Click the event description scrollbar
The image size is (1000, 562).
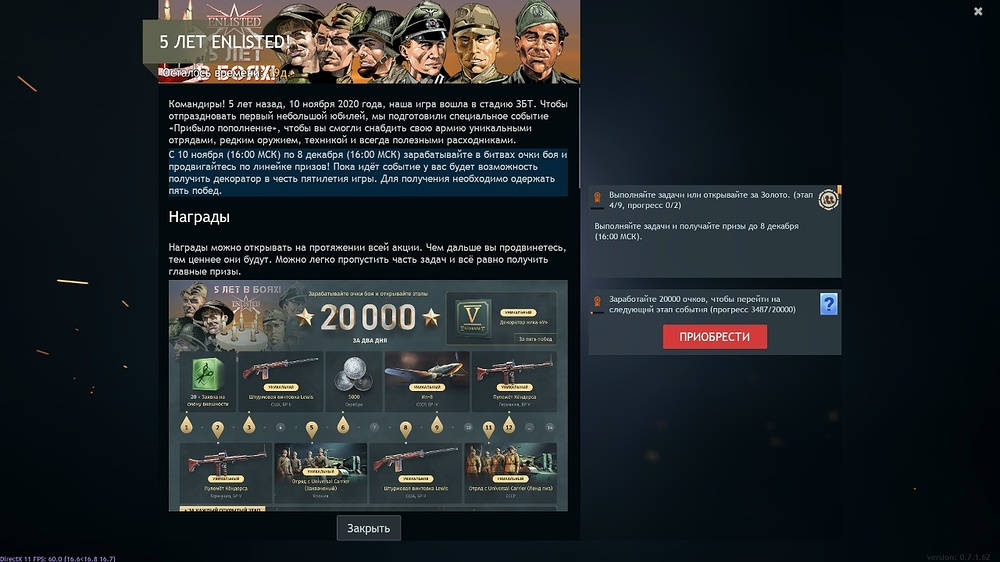(579, 138)
